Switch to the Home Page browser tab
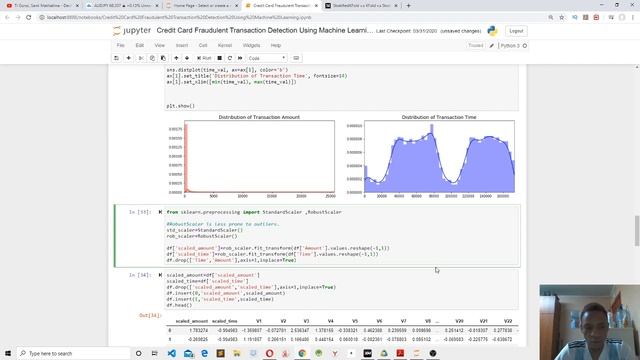The height and width of the screenshot is (360, 640). [x=202, y=6]
